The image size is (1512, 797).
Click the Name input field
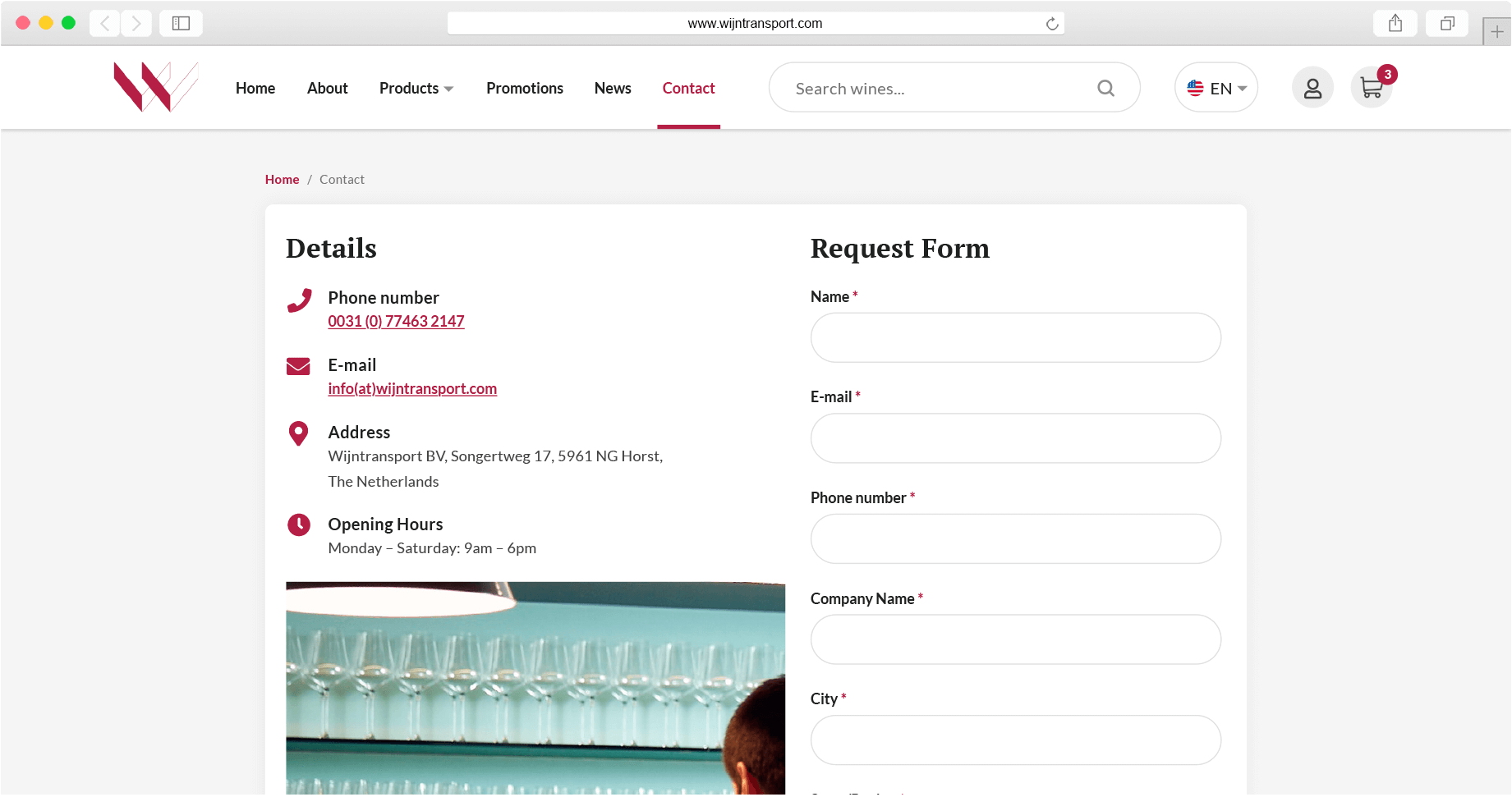(1015, 337)
